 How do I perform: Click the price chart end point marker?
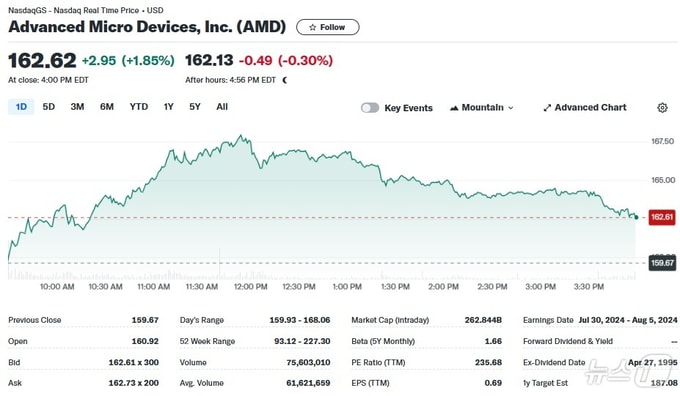pyautogui.click(x=636, y=217)
